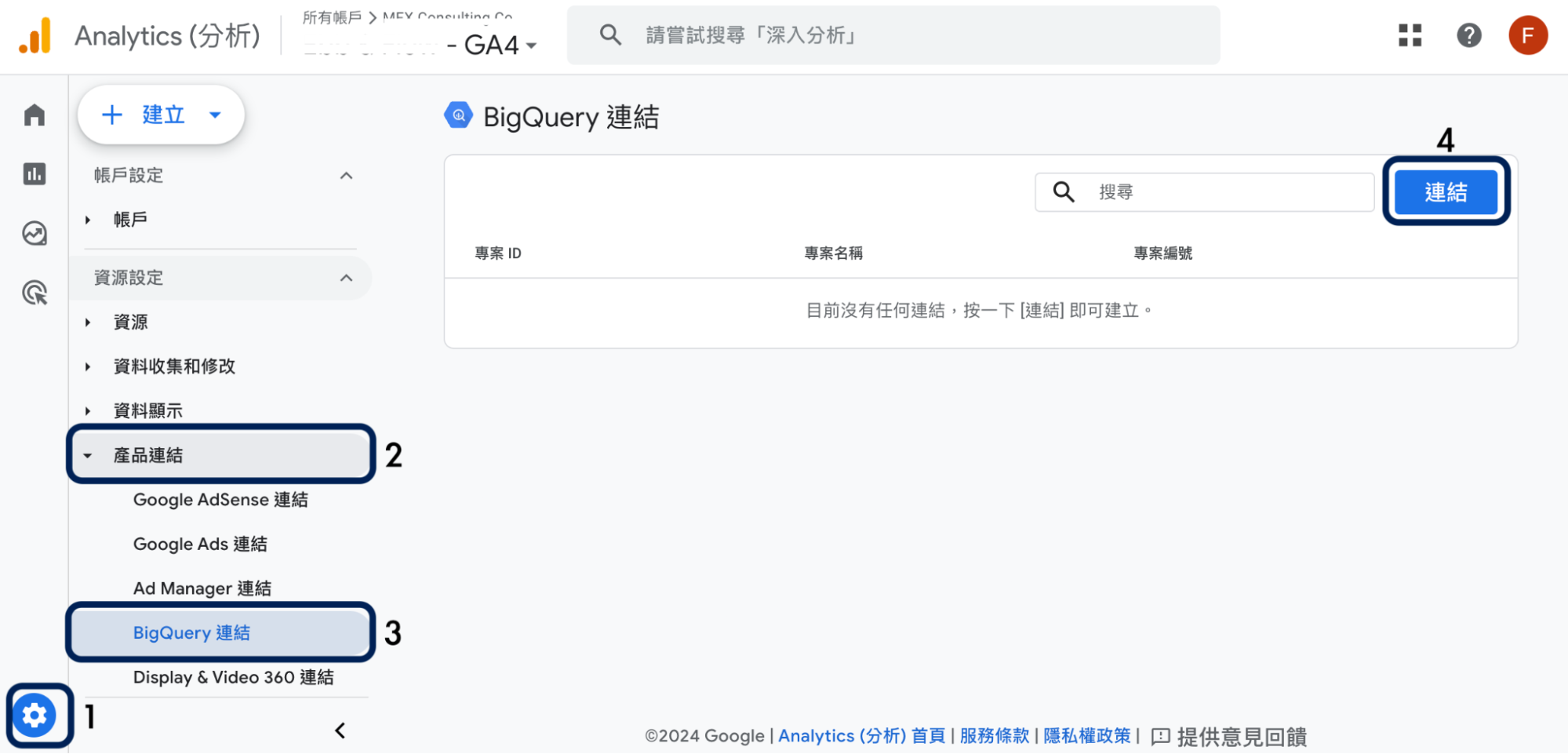Open the Admin gear icon
Screen dimensions: 1568x754
point(35,715)
